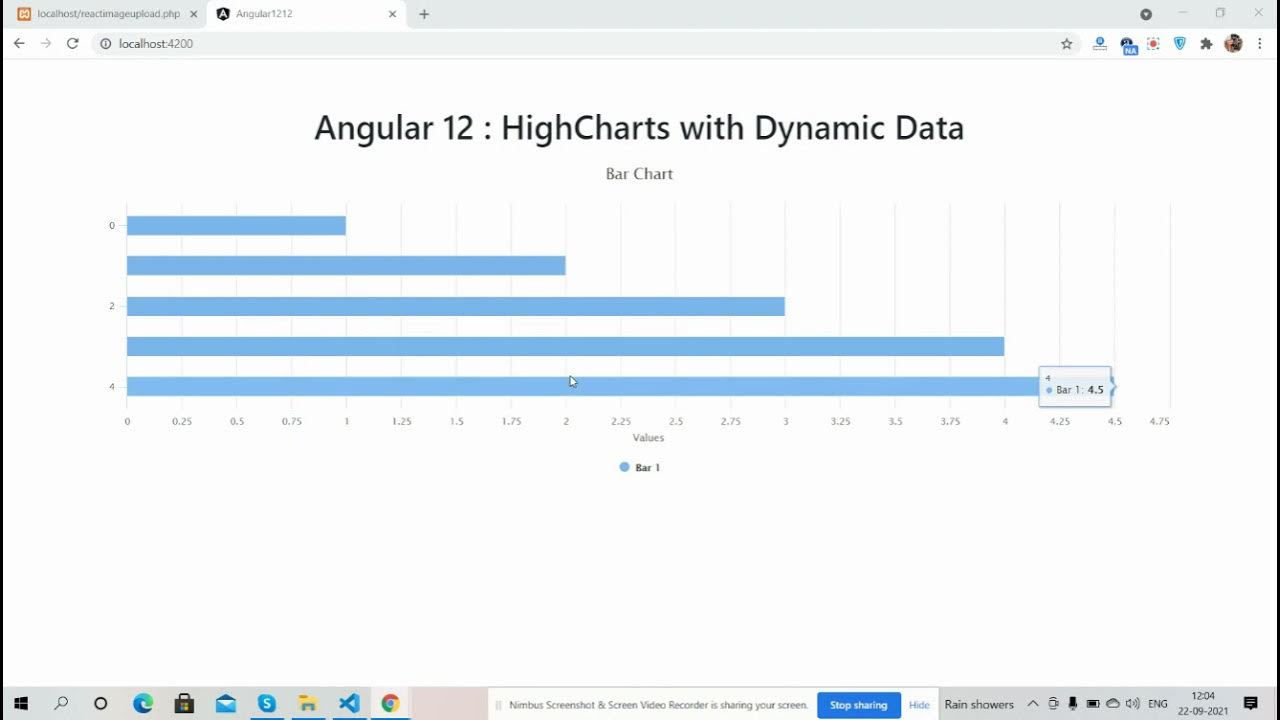Click the x-axis label 0.25
The height and width of the screenshot is (720, 1280).
point(182,422)
